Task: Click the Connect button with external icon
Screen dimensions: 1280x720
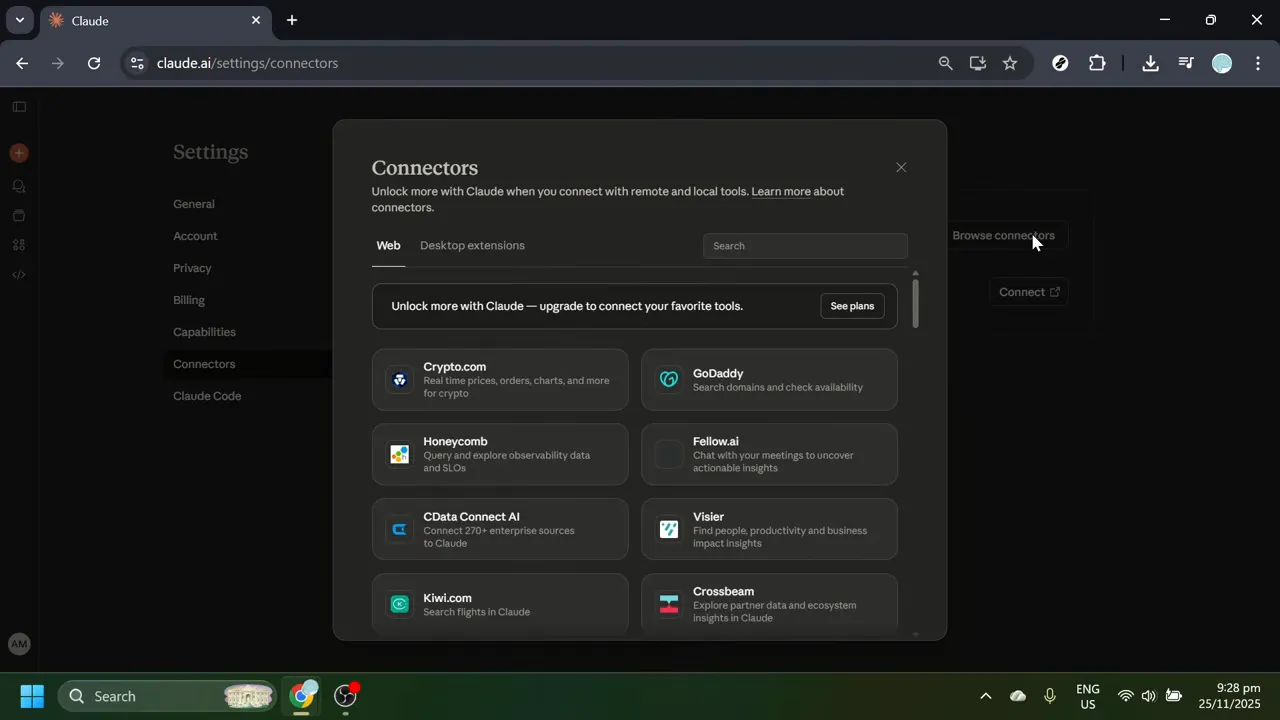Action: [1029, 292]
